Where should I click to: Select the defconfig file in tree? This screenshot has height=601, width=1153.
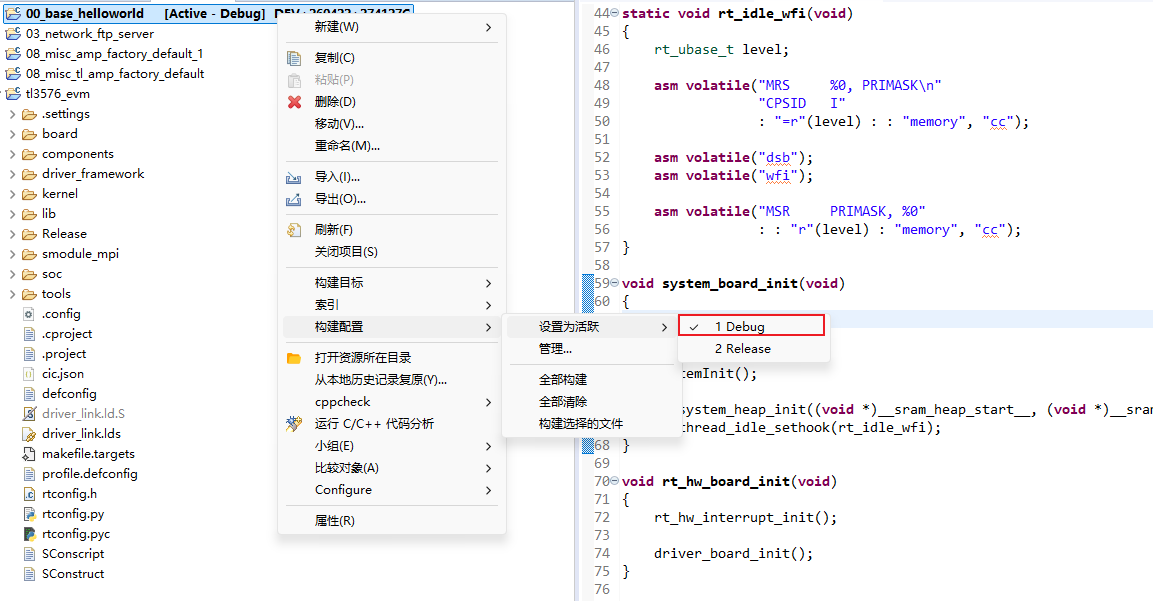coord(69,394)
